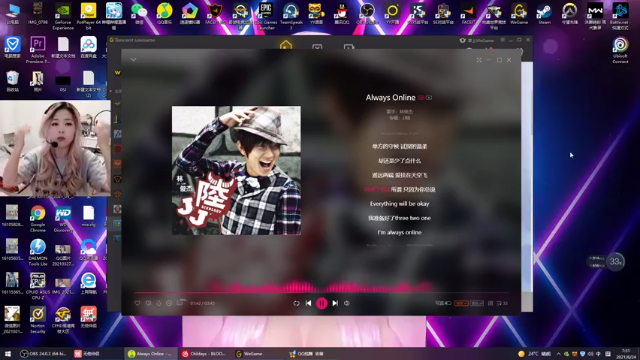Open the QQ Music desktop icon

(164, 15)
